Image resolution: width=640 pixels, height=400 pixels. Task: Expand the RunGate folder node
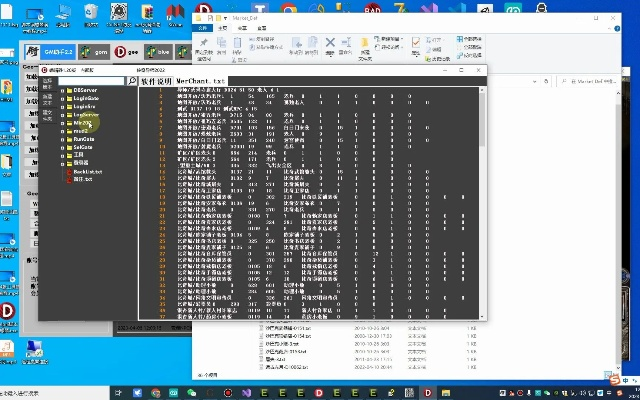64,139
